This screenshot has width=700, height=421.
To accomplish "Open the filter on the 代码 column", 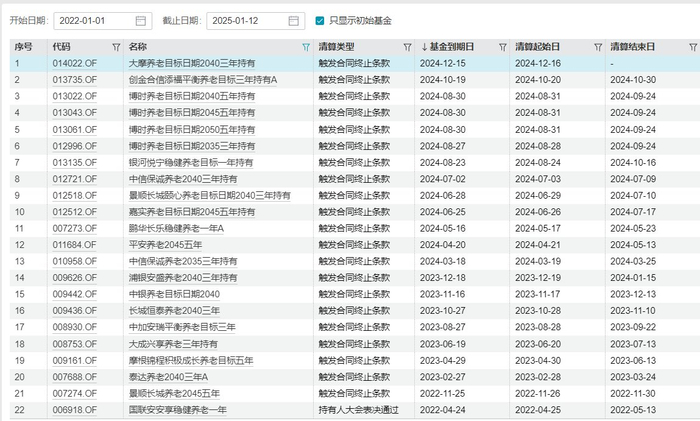I will tap(116, 47).
